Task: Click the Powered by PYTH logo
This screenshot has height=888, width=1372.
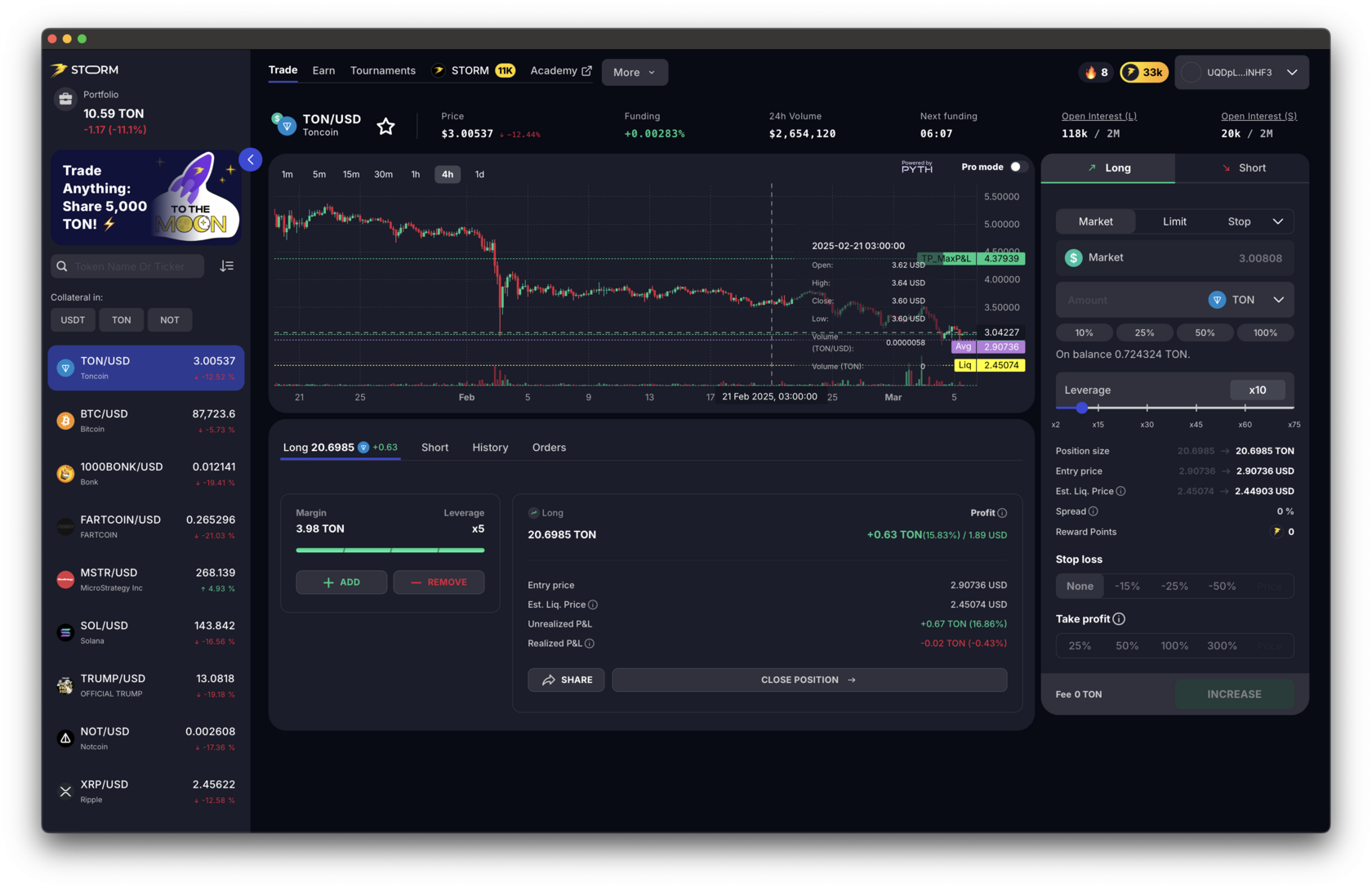Action: click(x=916, y=167)
